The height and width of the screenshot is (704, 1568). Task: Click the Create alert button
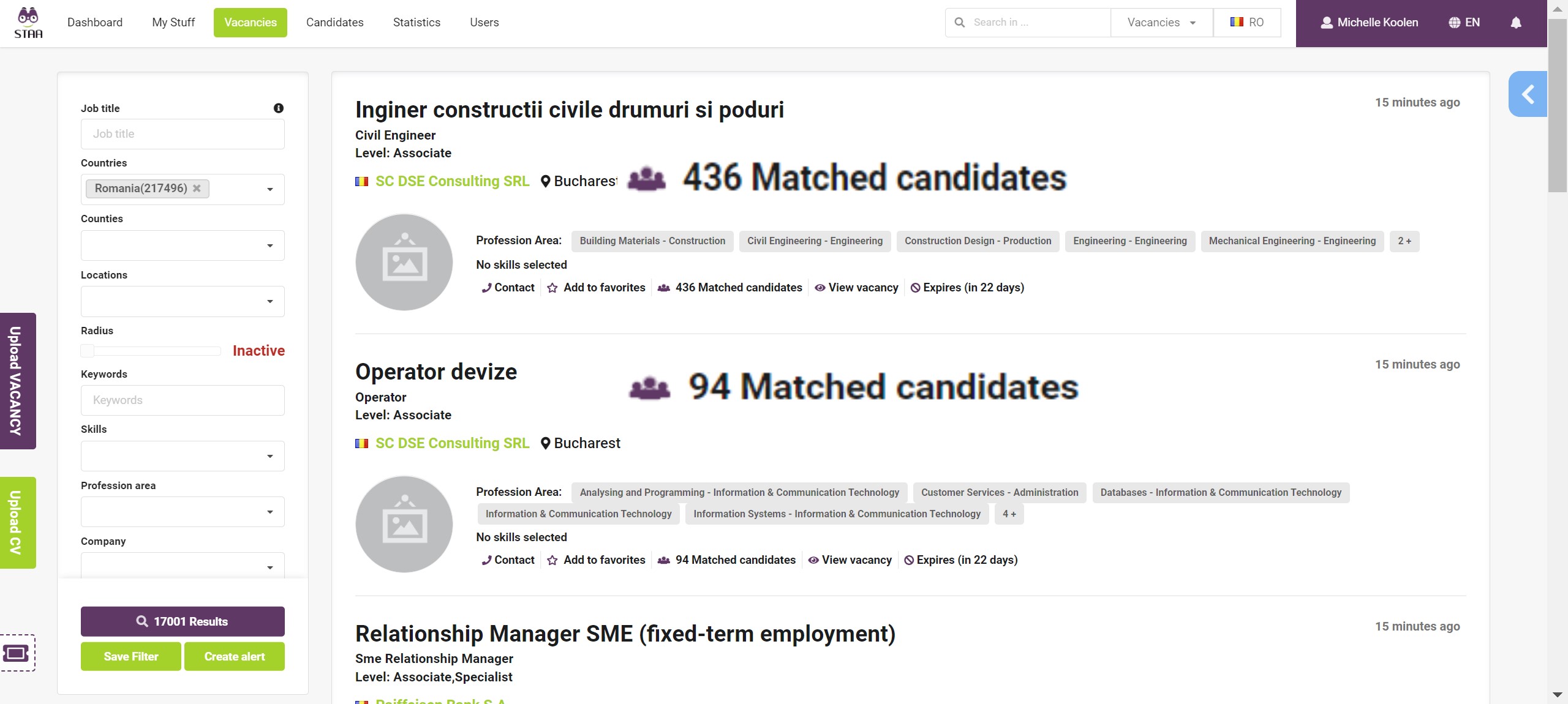235,656
